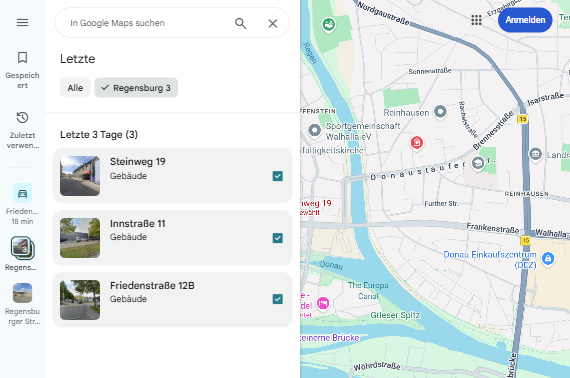Uncheck the Friedenstraße 12B checkbox
Viewport: 570px width, 378px height.
coord(278,299)
